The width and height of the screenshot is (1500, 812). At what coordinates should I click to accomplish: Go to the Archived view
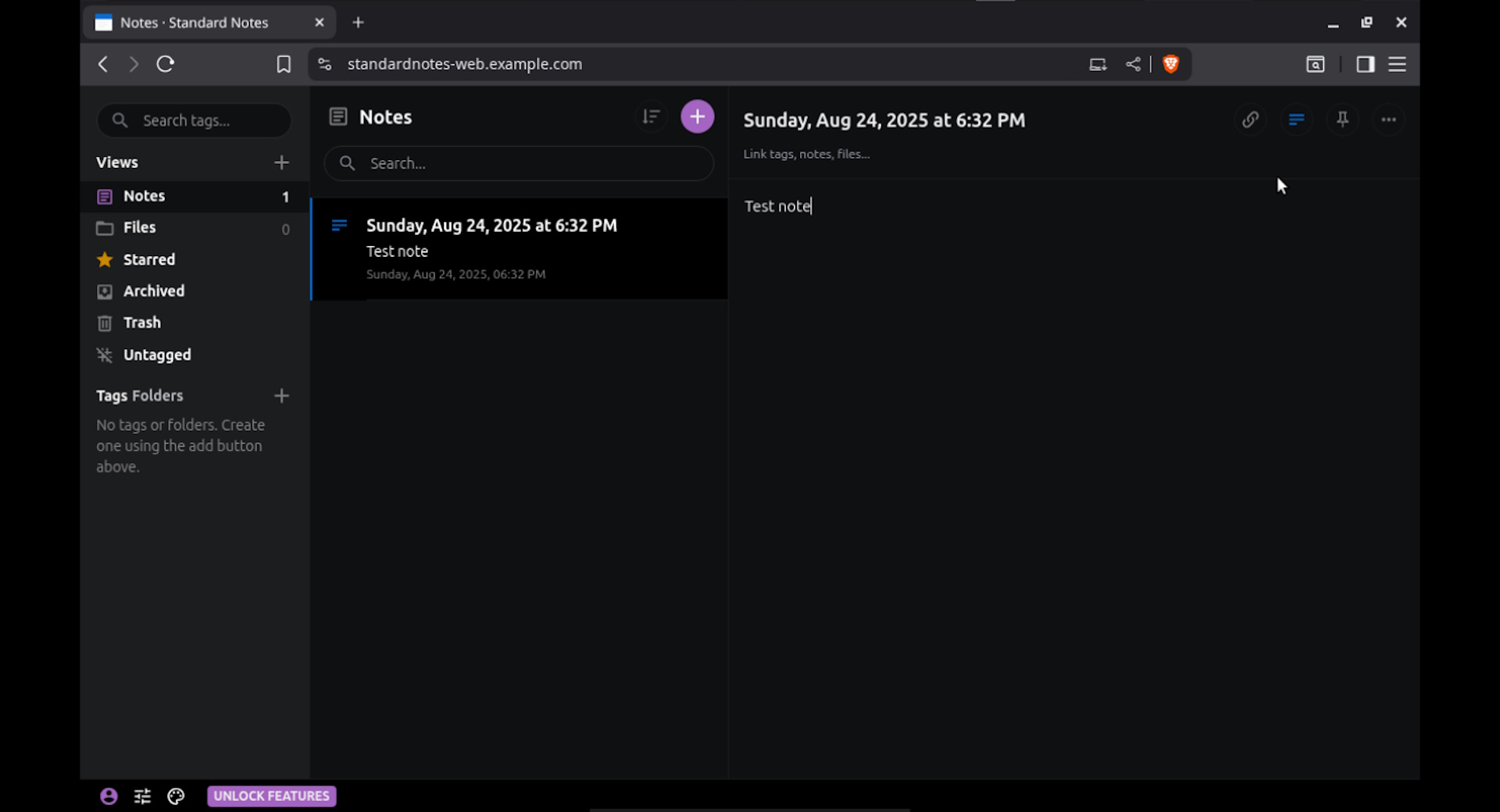tap(153, 291)
